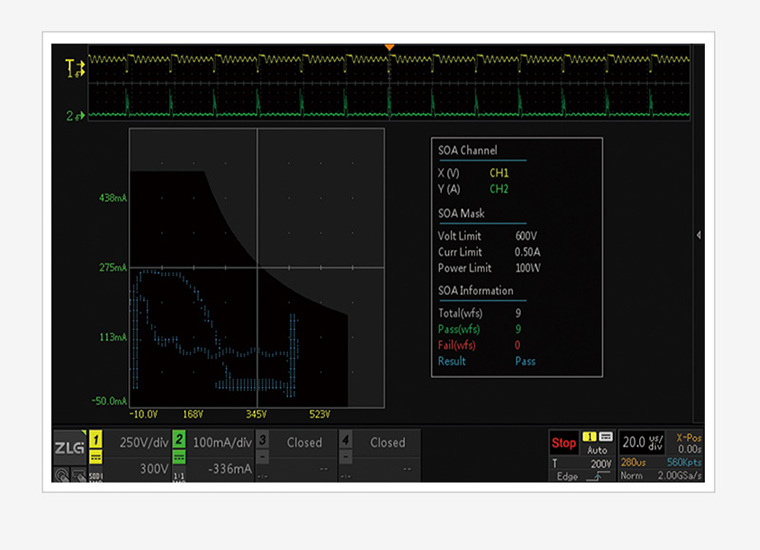Click the channel 1 probe ratio indicator
Image resolution: width=760 pixels, height=550 pixels.
[x=96, y=476]
